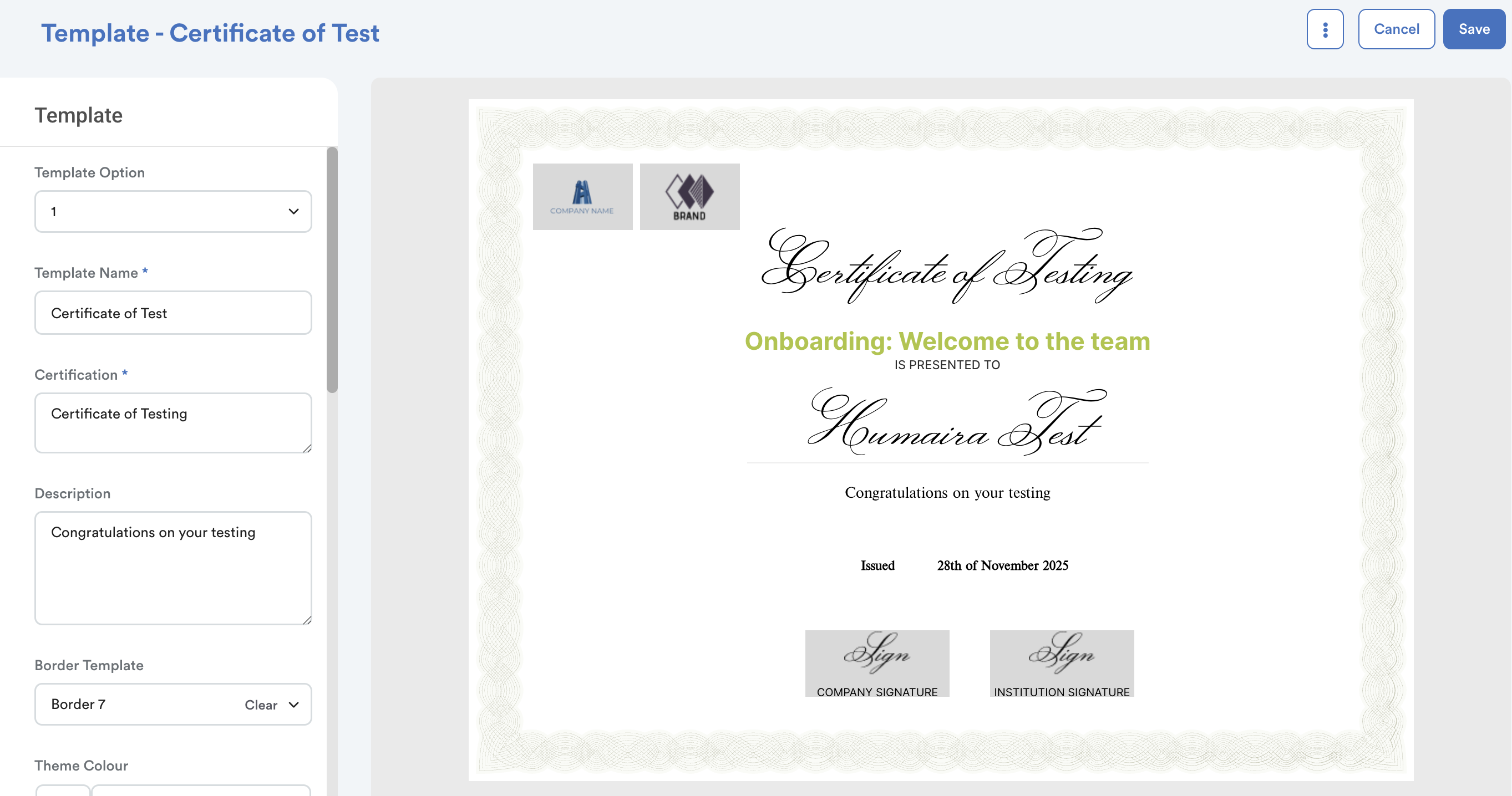Click the Certification box resize handle
1512x796 pixels.
pos(307,448)
